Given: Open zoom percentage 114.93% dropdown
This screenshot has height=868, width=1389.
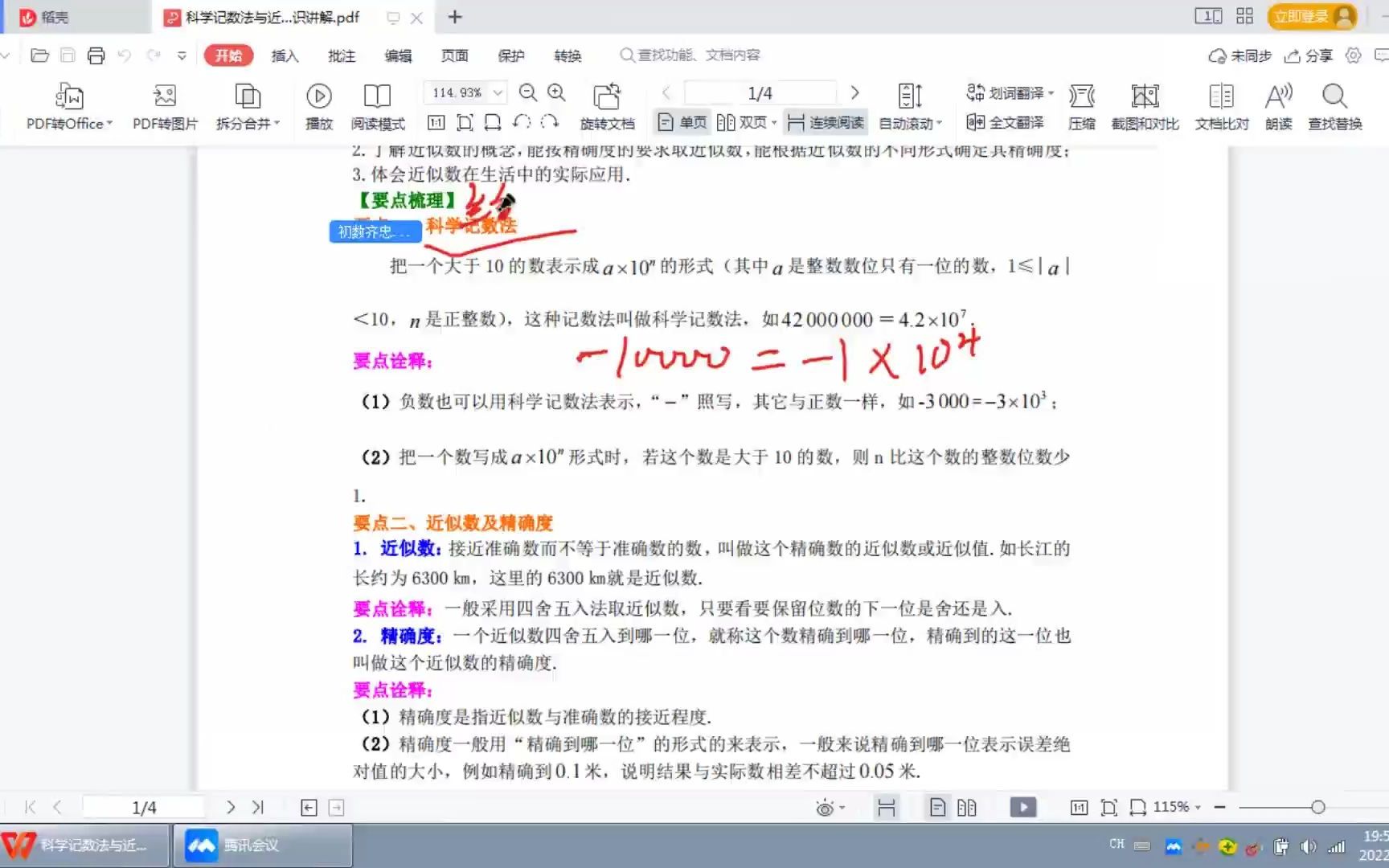Looking at the screenshot, I should click(x=498, y=92).
